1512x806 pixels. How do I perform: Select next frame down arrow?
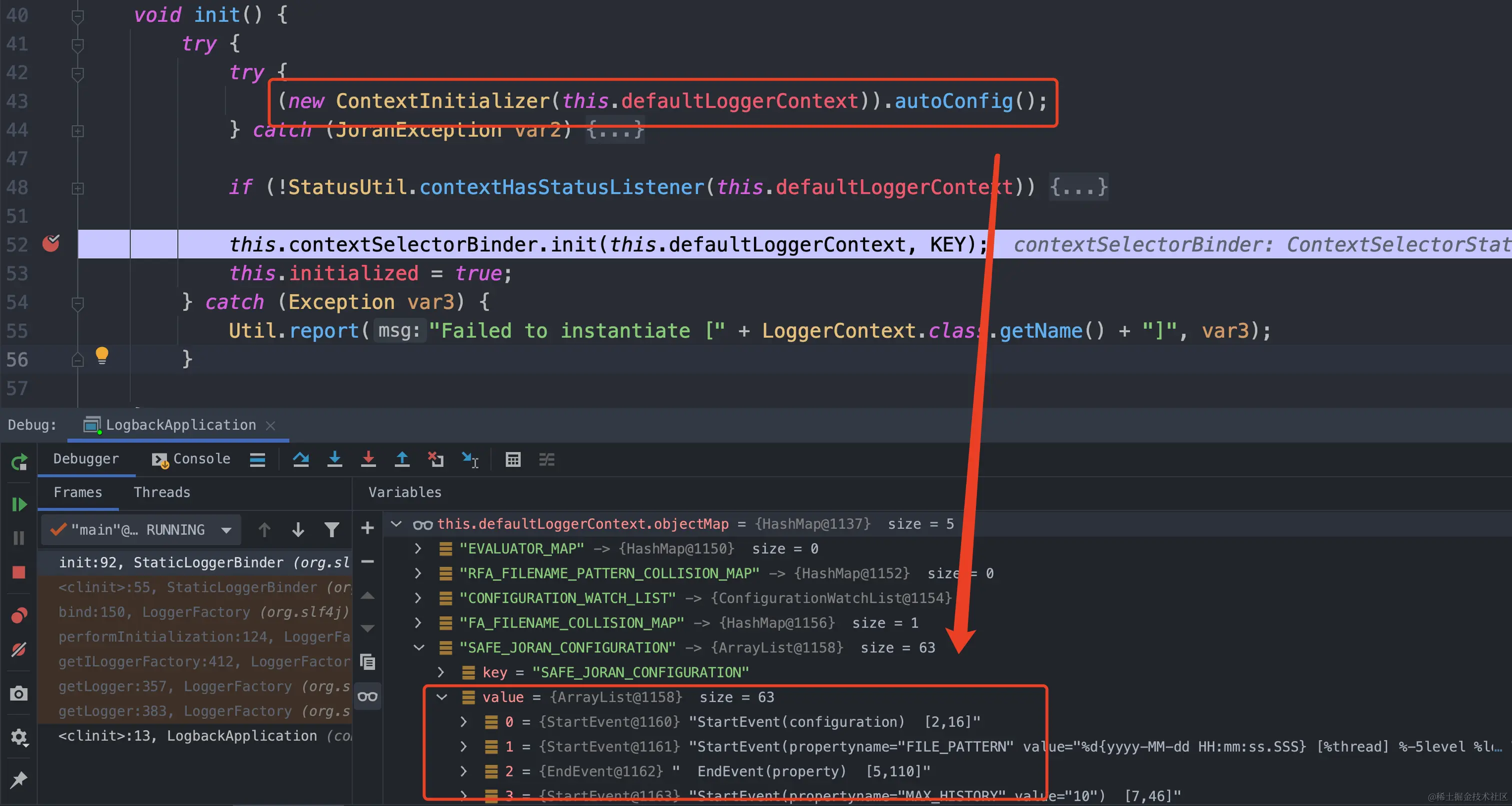pos(298,530)
